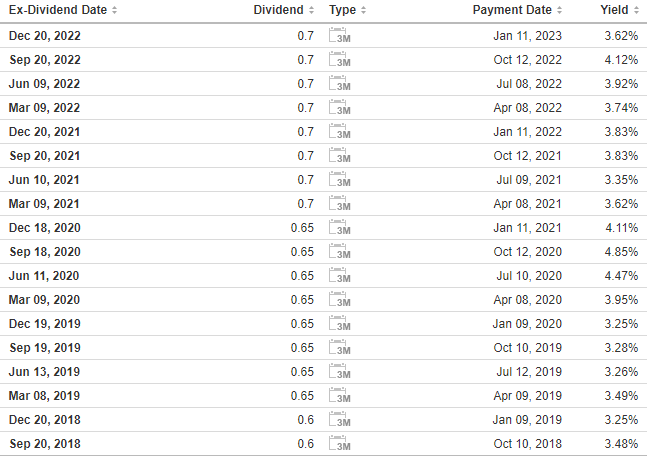The height and width of the screenshot is (456, 647).
Task: Click yield value 3.74%
Action: (x=621, y=108)
